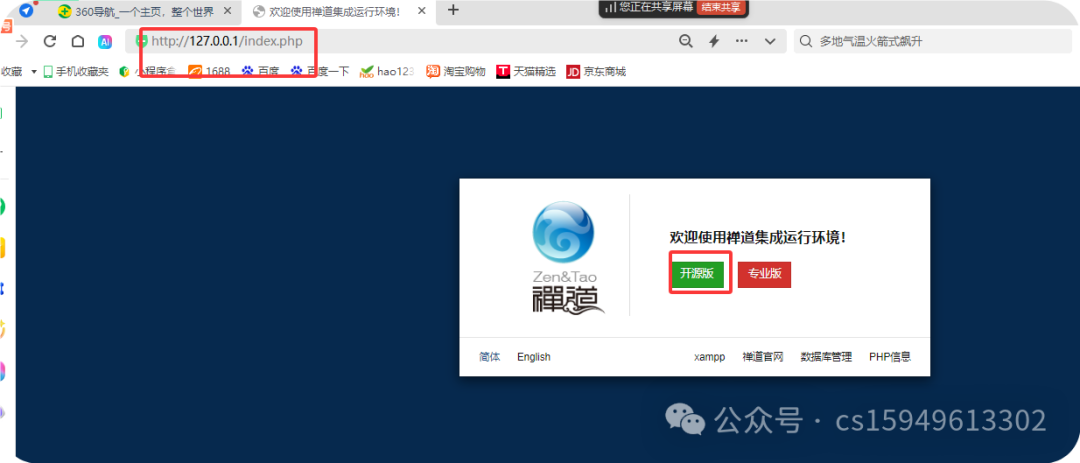The image size is (1080, 463).
Task: Expand the 收藏 bookmarks dropdown arrow
Action: (x=34, y=72)
